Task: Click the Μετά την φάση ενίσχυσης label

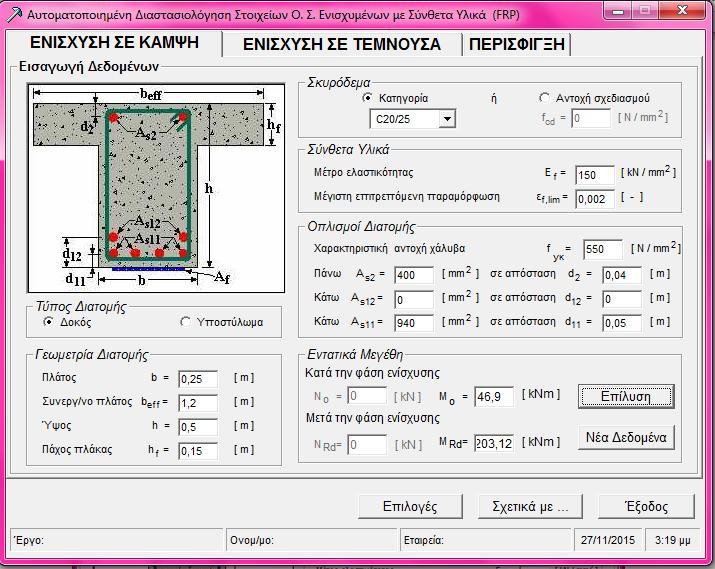Action: [x=372, y=418]
